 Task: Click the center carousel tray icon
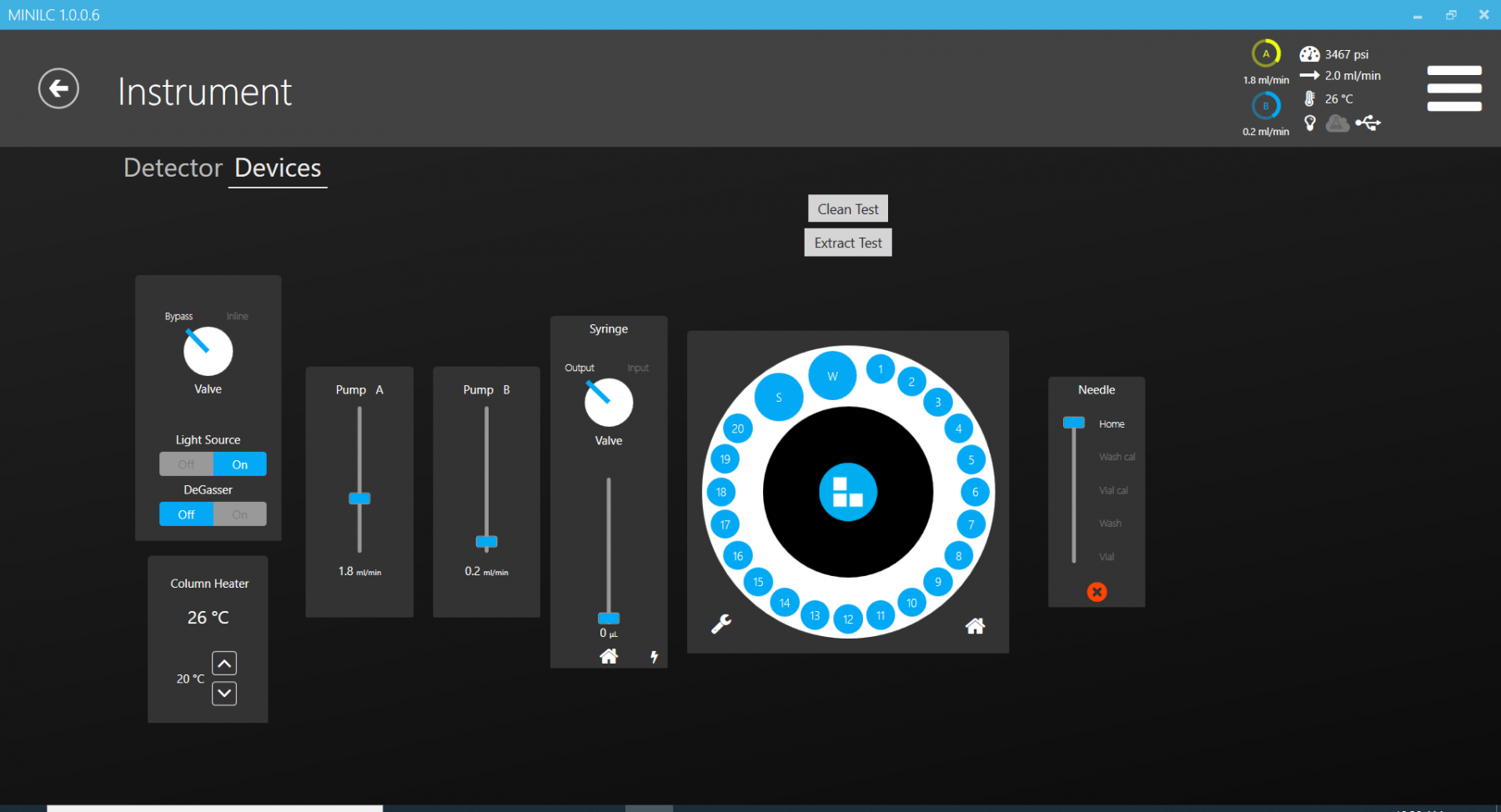tap(847, 492)
